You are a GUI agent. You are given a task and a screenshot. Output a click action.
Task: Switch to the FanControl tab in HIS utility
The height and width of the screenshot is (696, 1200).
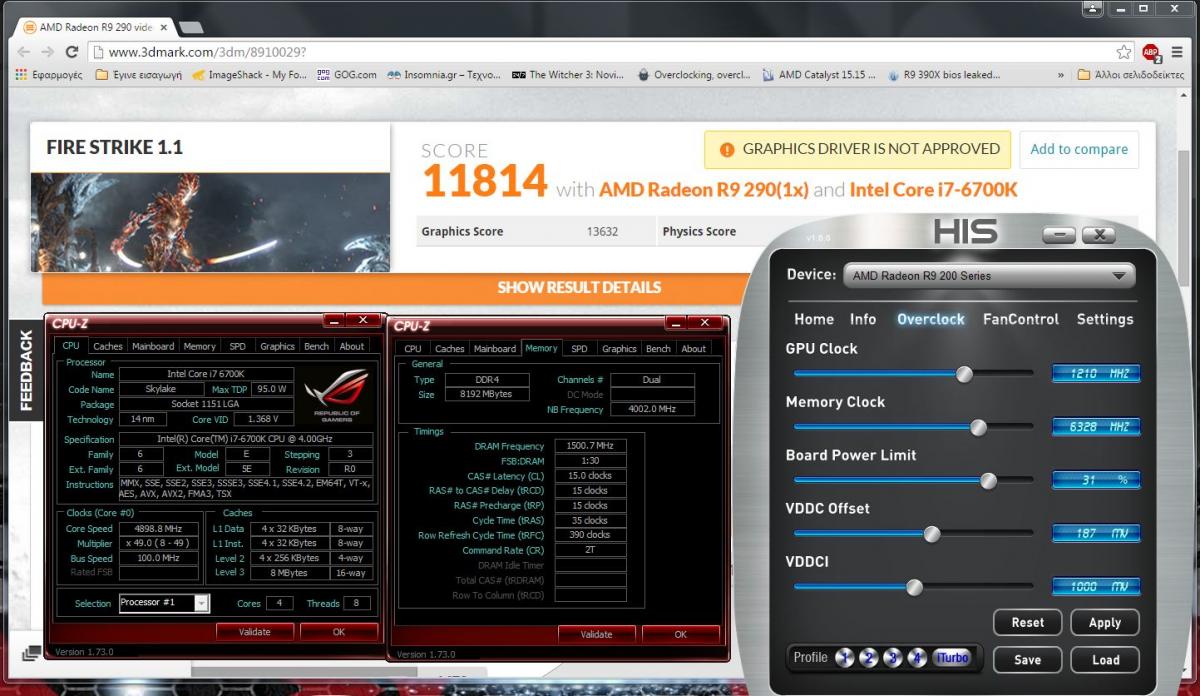[x=1021, y=319]
